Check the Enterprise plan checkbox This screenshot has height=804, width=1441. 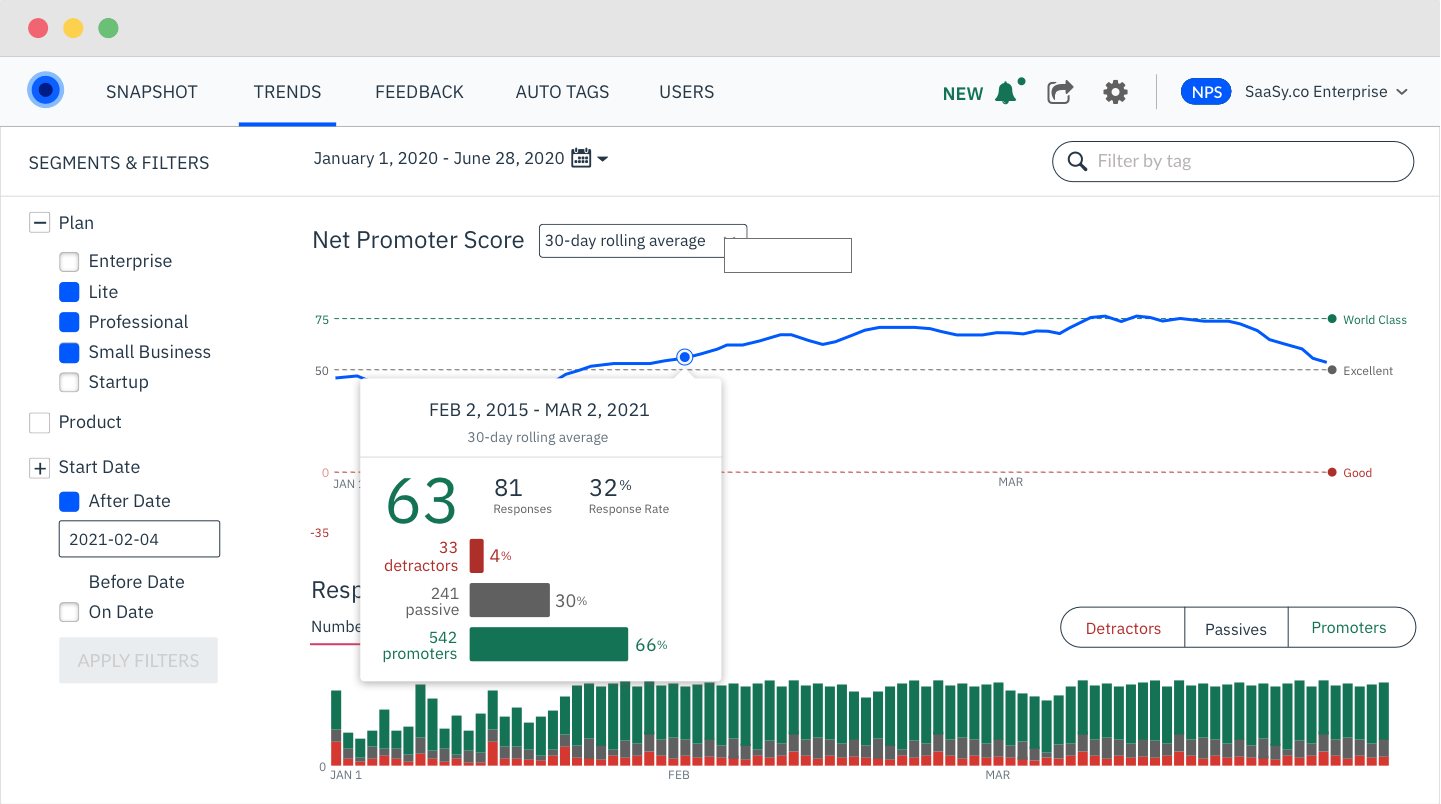[x=69, y=262]
